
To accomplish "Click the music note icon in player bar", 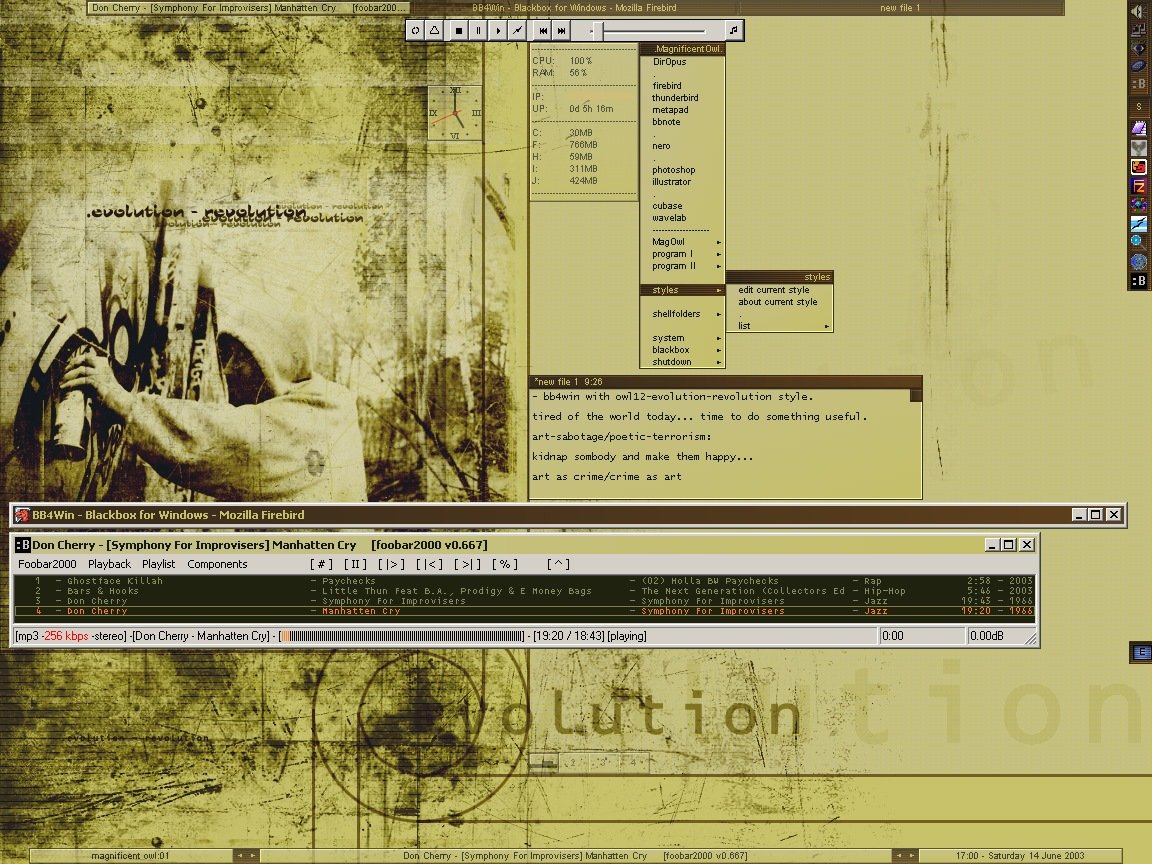I will (x=733, y=30).
